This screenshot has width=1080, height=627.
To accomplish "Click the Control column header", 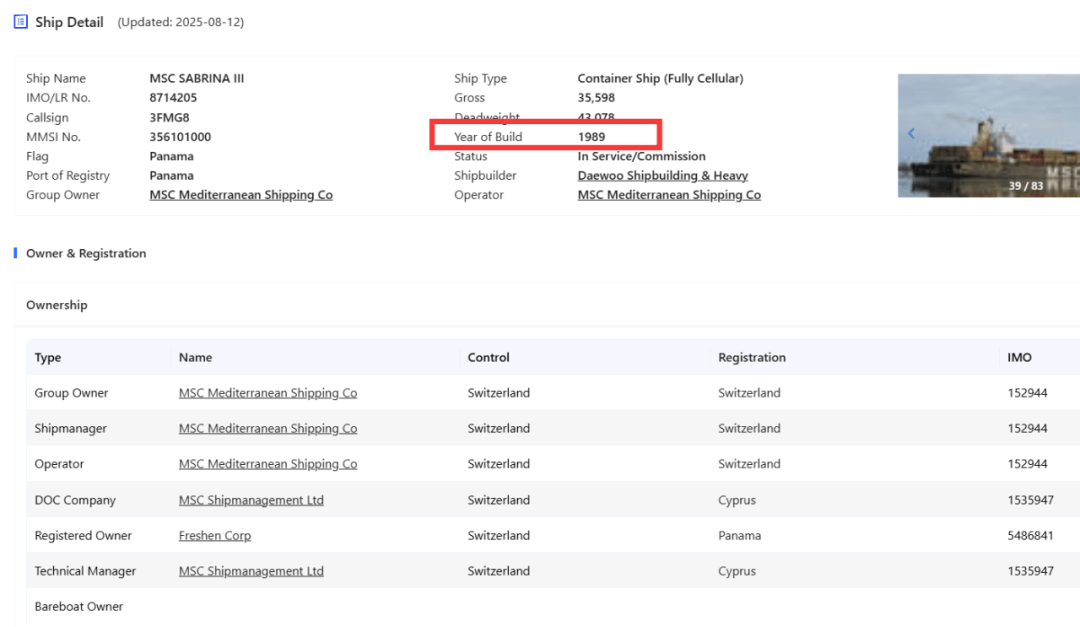I will pos(488,358).
